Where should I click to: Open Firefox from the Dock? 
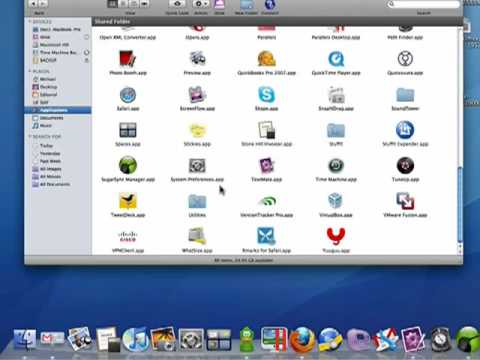pos(302,339)
